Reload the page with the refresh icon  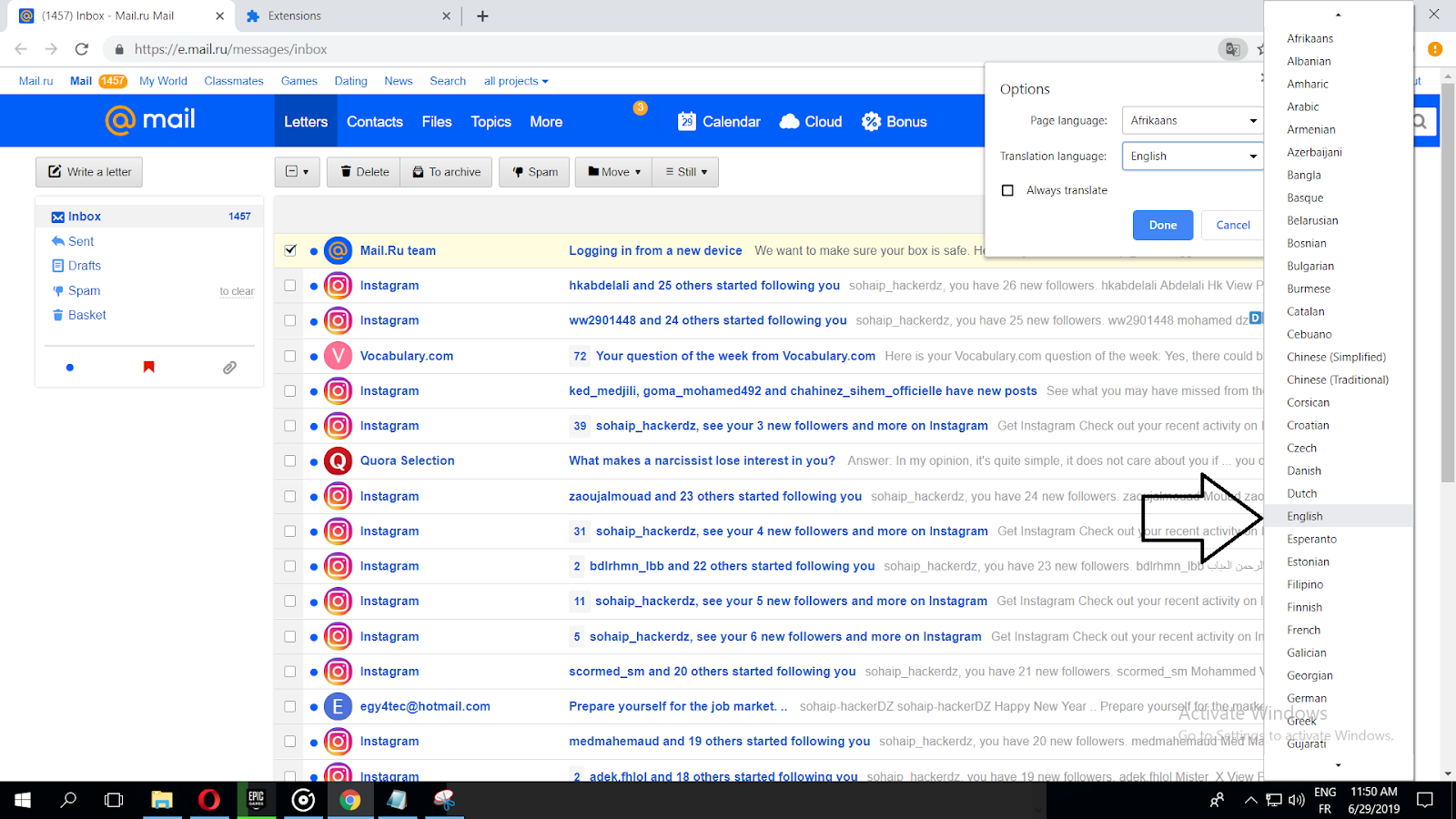point(82,49)
